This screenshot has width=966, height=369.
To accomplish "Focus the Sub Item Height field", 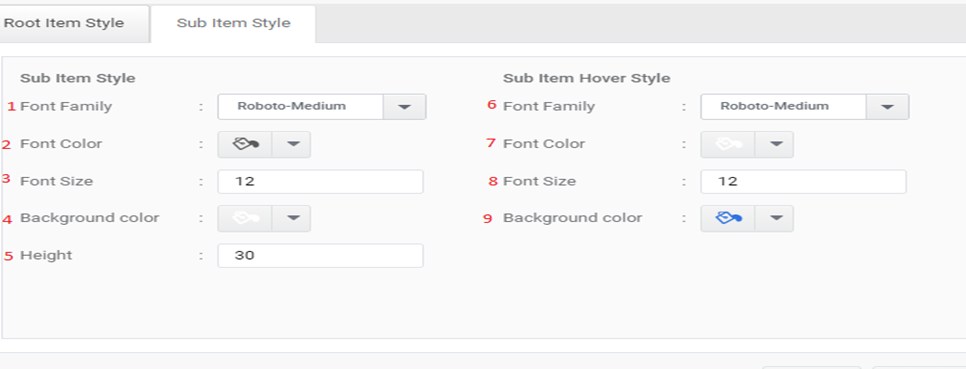I will (320, 256).
